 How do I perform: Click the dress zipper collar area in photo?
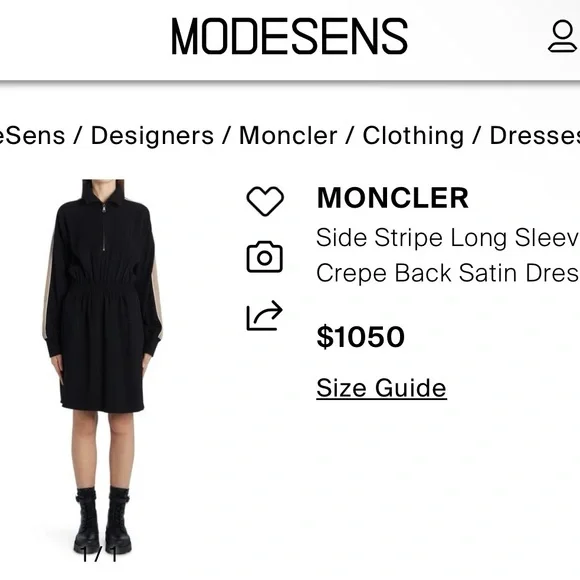(104, 216)
